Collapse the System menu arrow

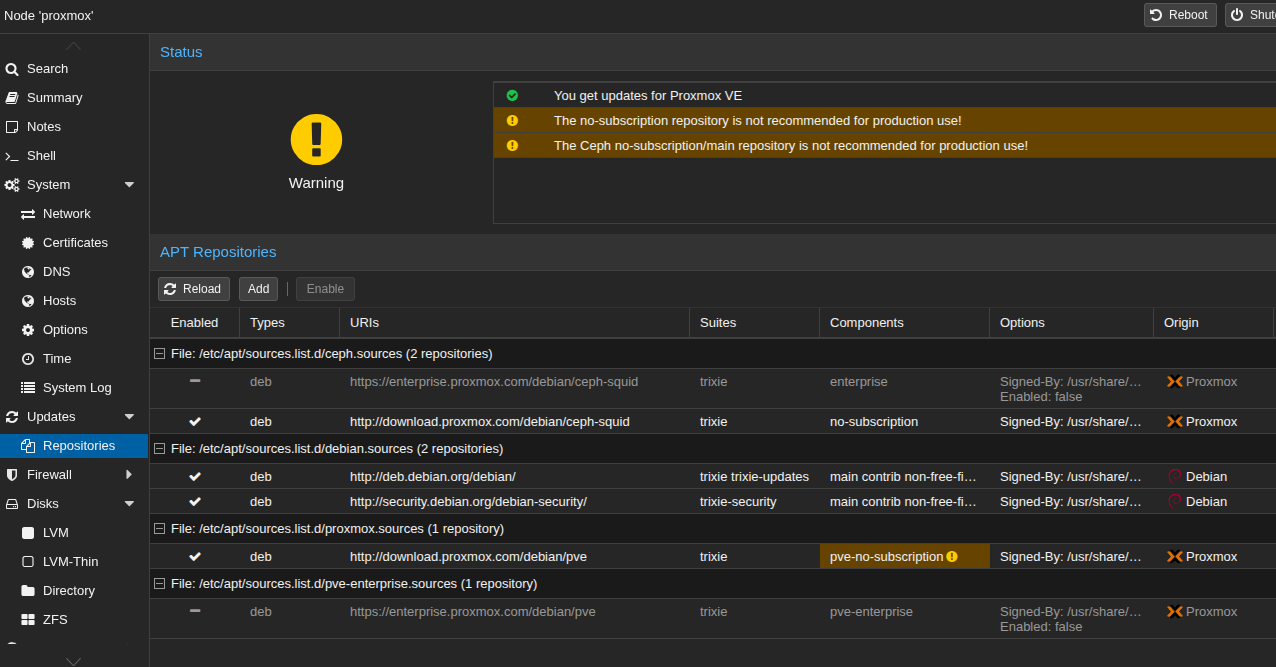[x=129, y=185]
